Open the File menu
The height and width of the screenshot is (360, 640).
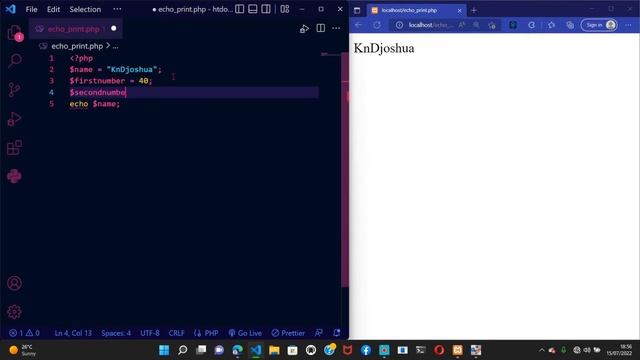click(31, 9)
